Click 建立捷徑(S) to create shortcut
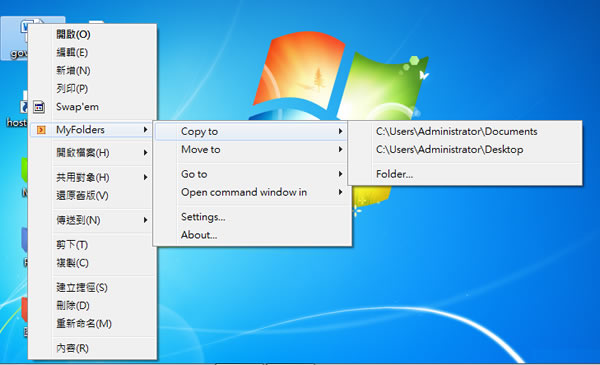 (x=92, y=287)
